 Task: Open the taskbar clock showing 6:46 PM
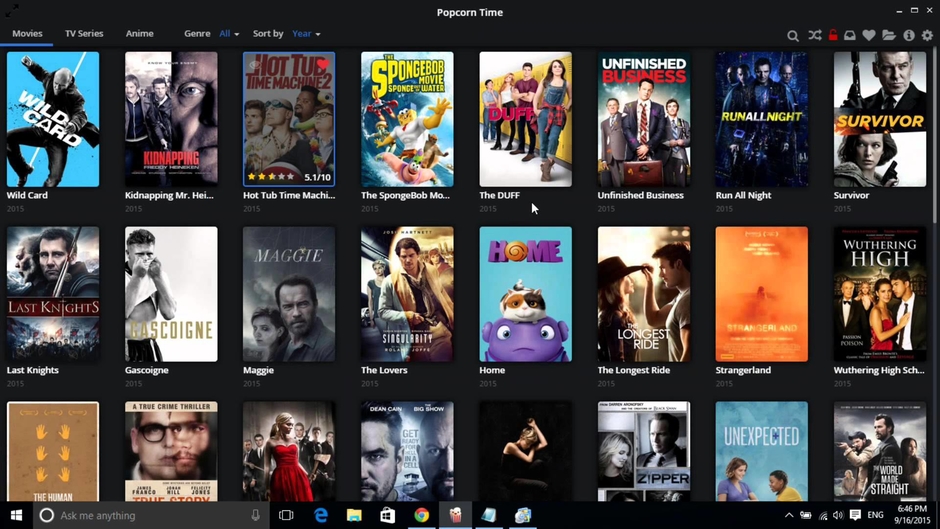click(912, 515)
